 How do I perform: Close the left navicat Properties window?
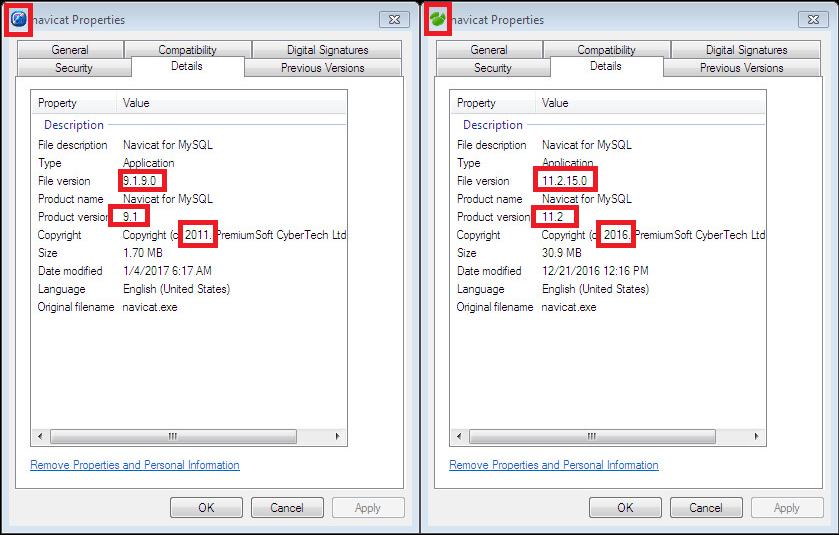tap(394, 20)
